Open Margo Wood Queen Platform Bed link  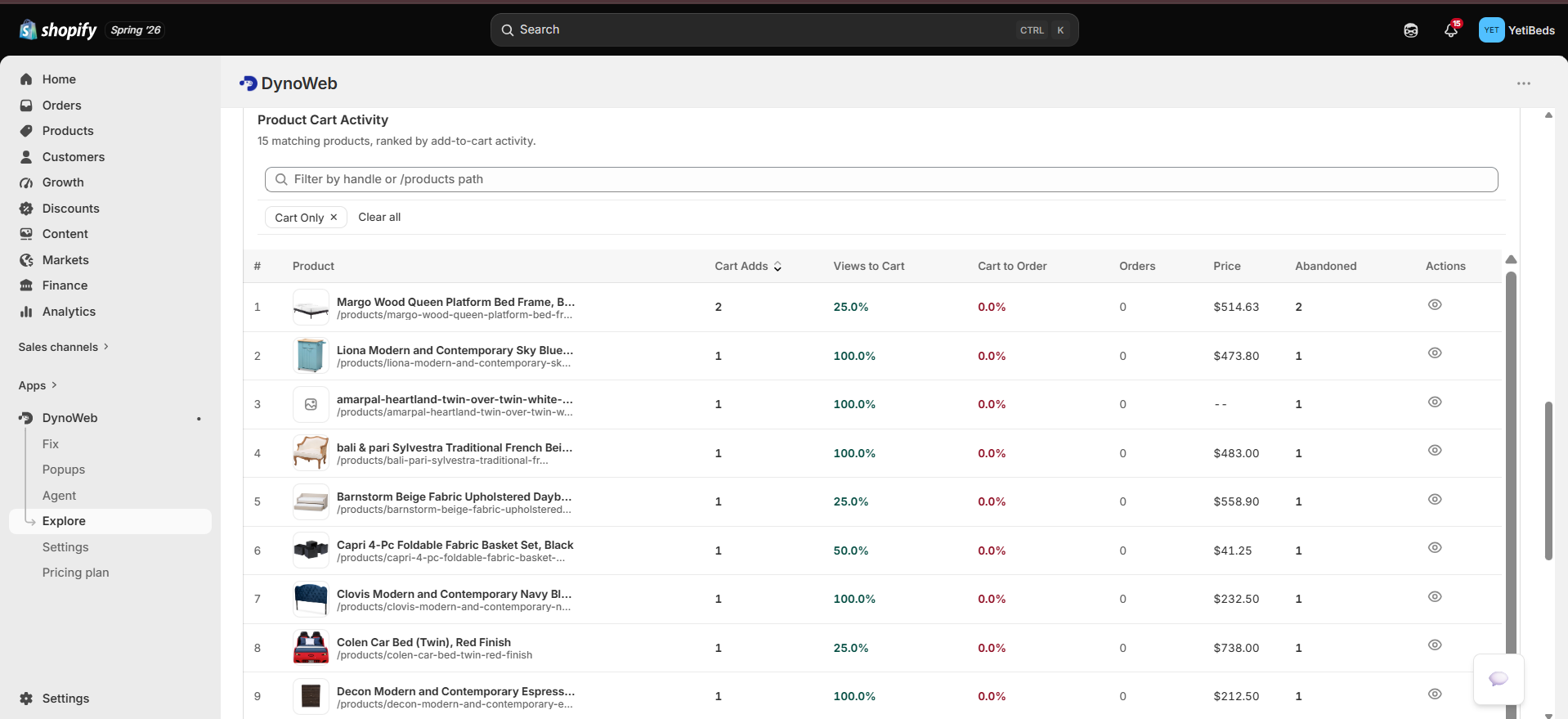pos(455,302)
